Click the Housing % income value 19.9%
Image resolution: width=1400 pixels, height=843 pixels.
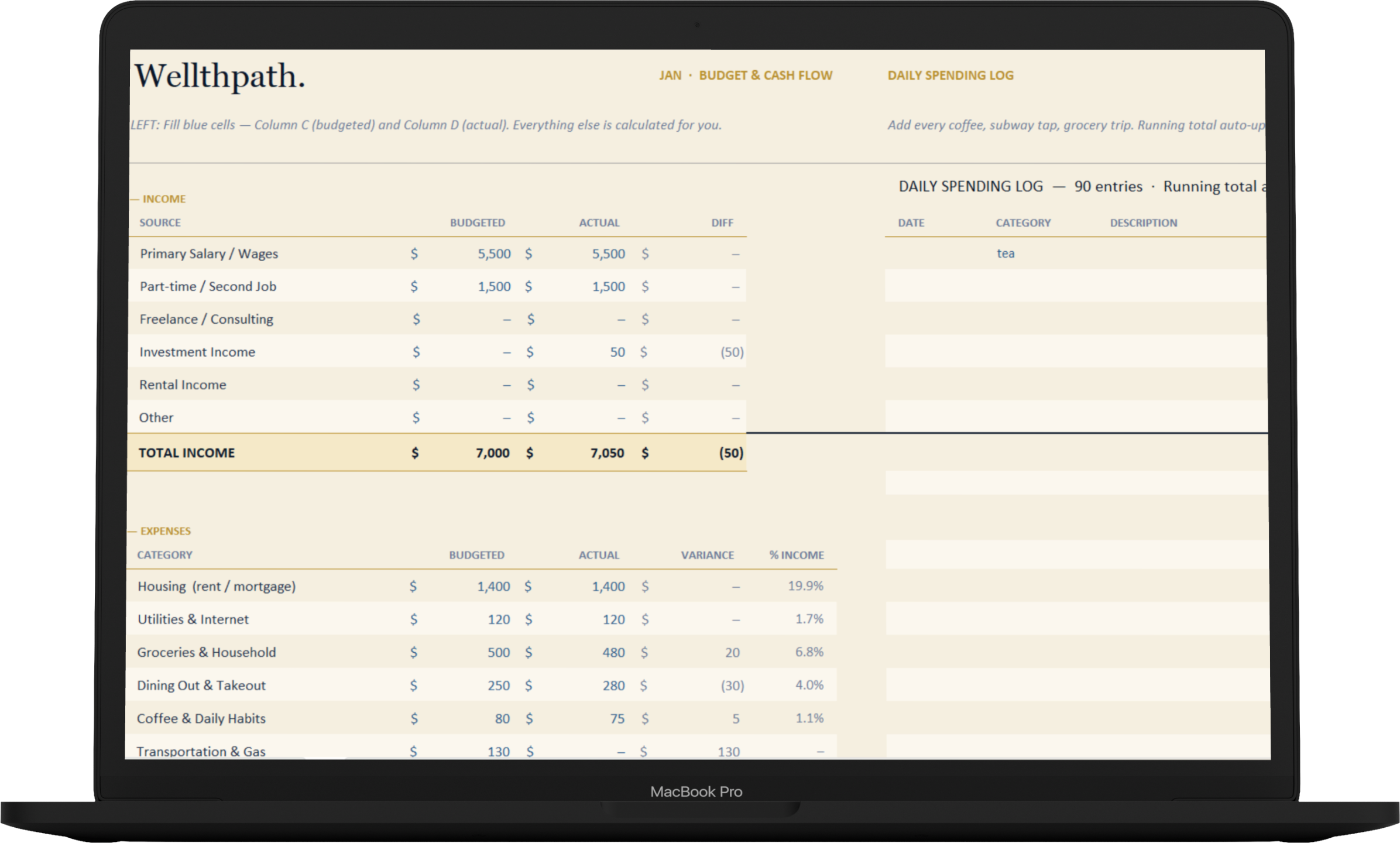[x=805, y=585]
